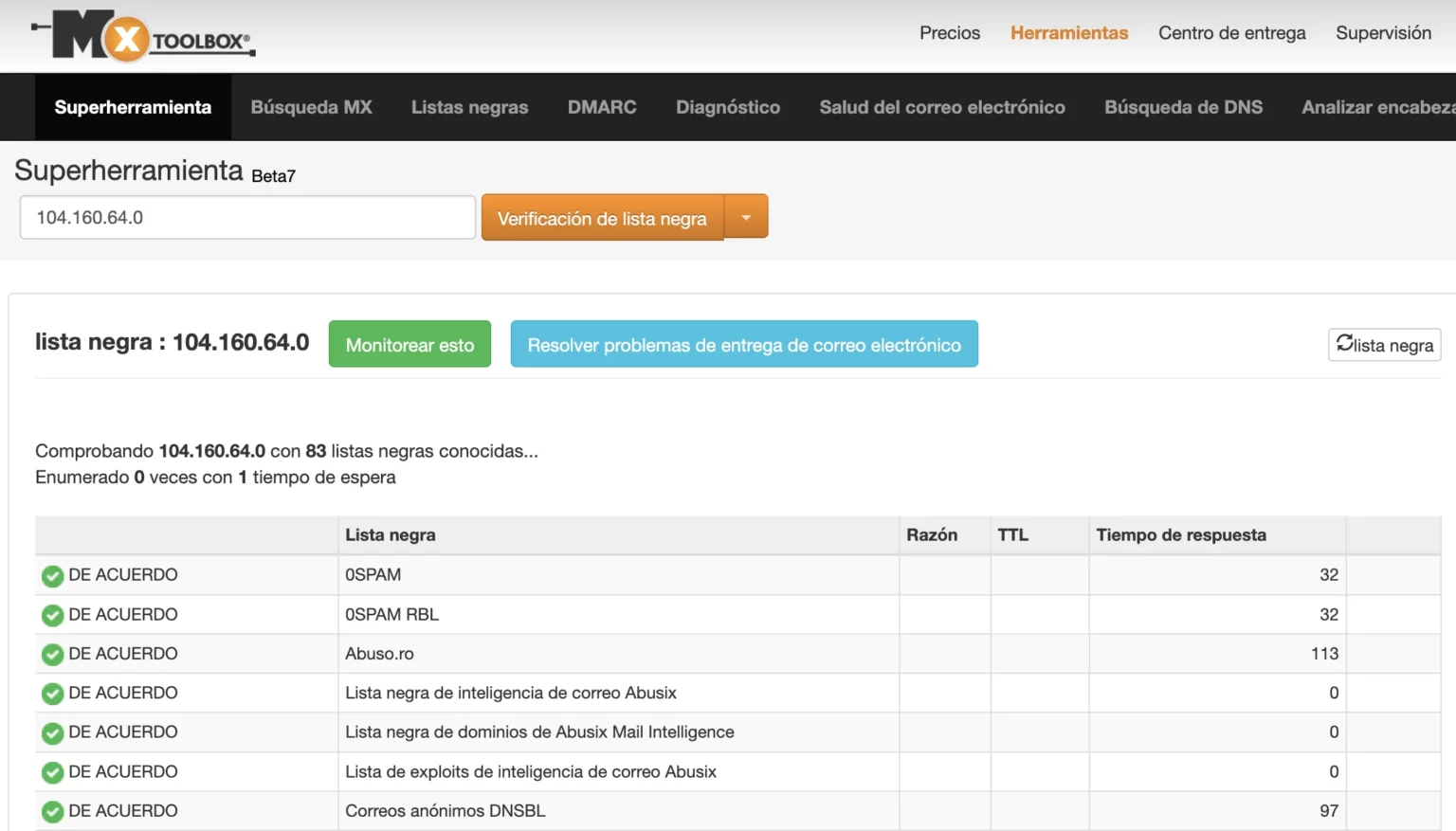Image resolution: width=1456 pixels, height=831 pixels.
Task: Click check icon beside Correos anónimos DNSBL
Action: [53, 812]
